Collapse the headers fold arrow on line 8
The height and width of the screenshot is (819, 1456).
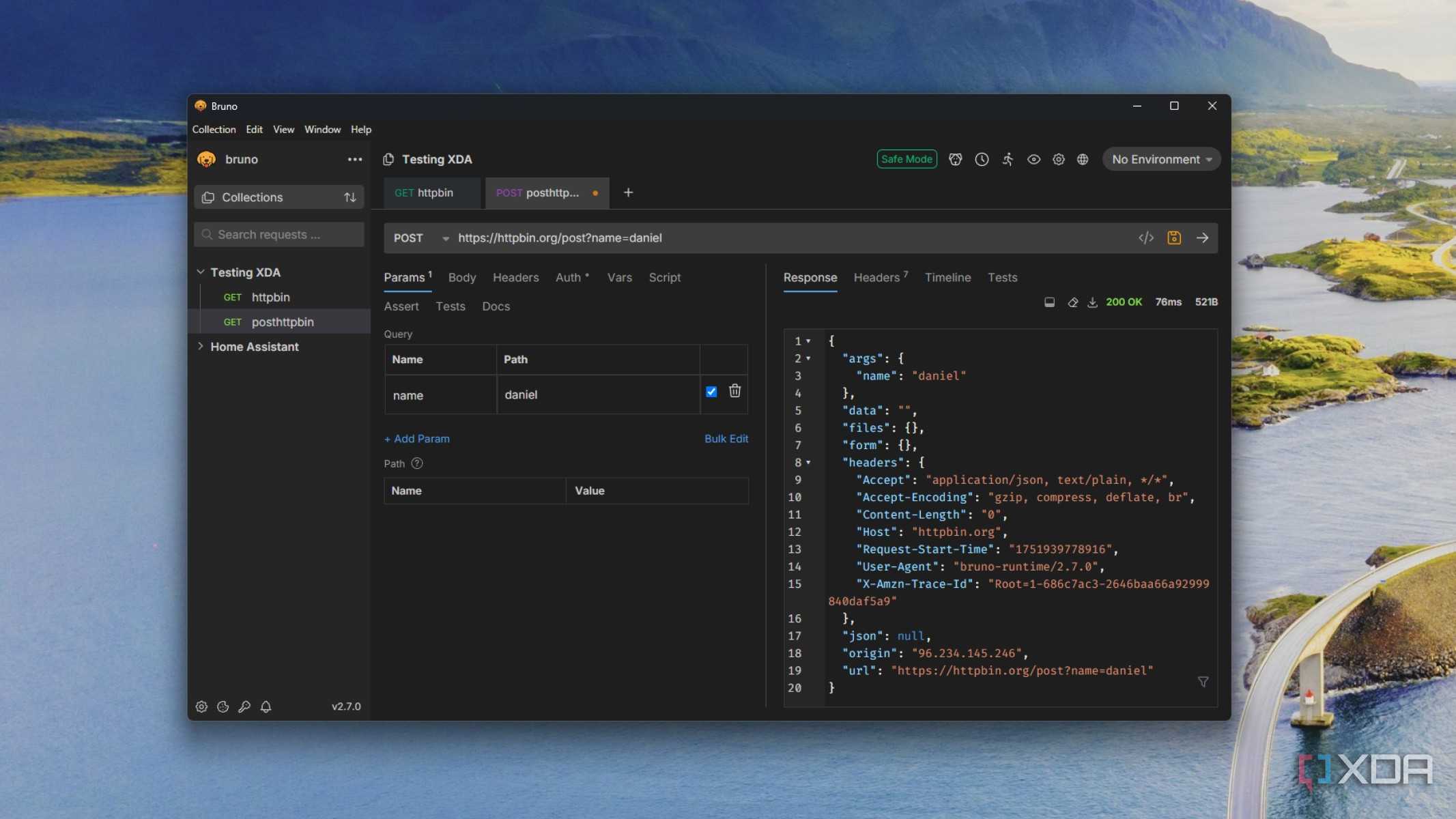pyautogui.click(x=808, y=462)
